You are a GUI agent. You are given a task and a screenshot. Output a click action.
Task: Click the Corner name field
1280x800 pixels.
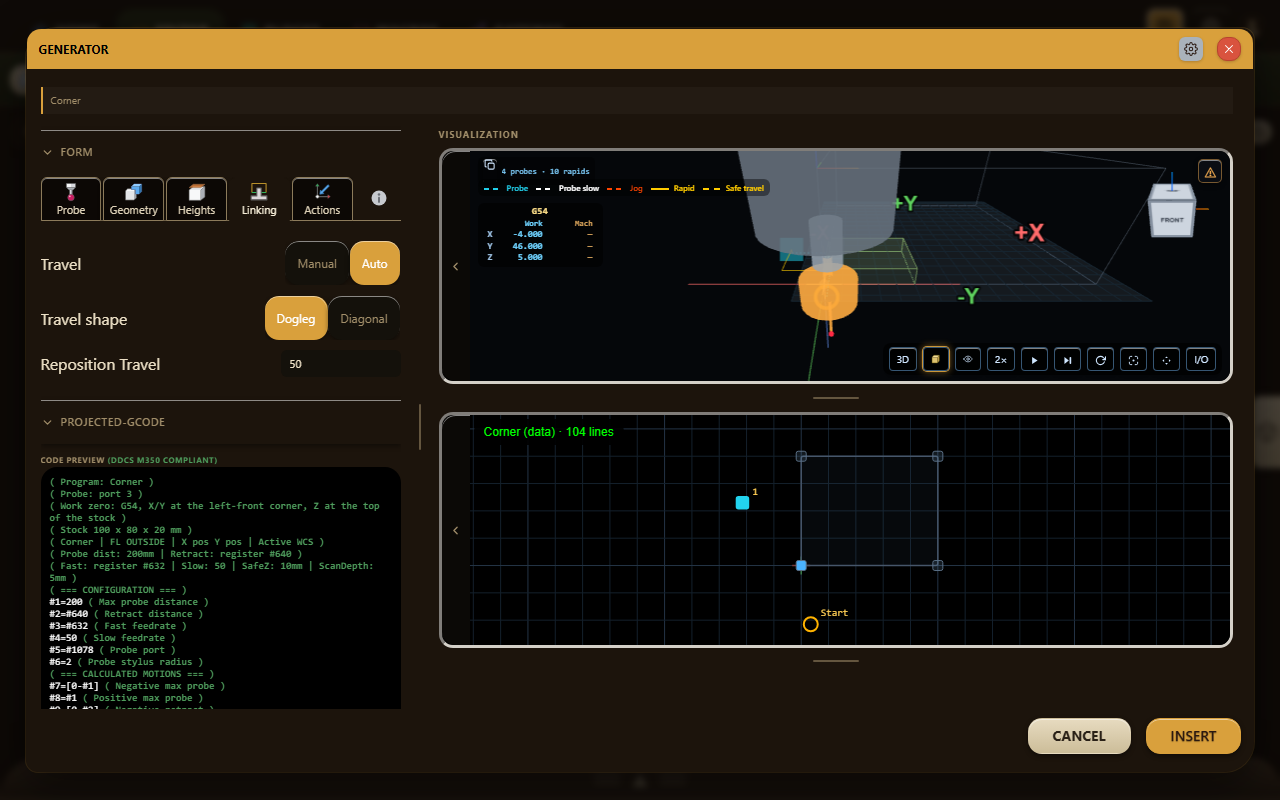[637, 100]
